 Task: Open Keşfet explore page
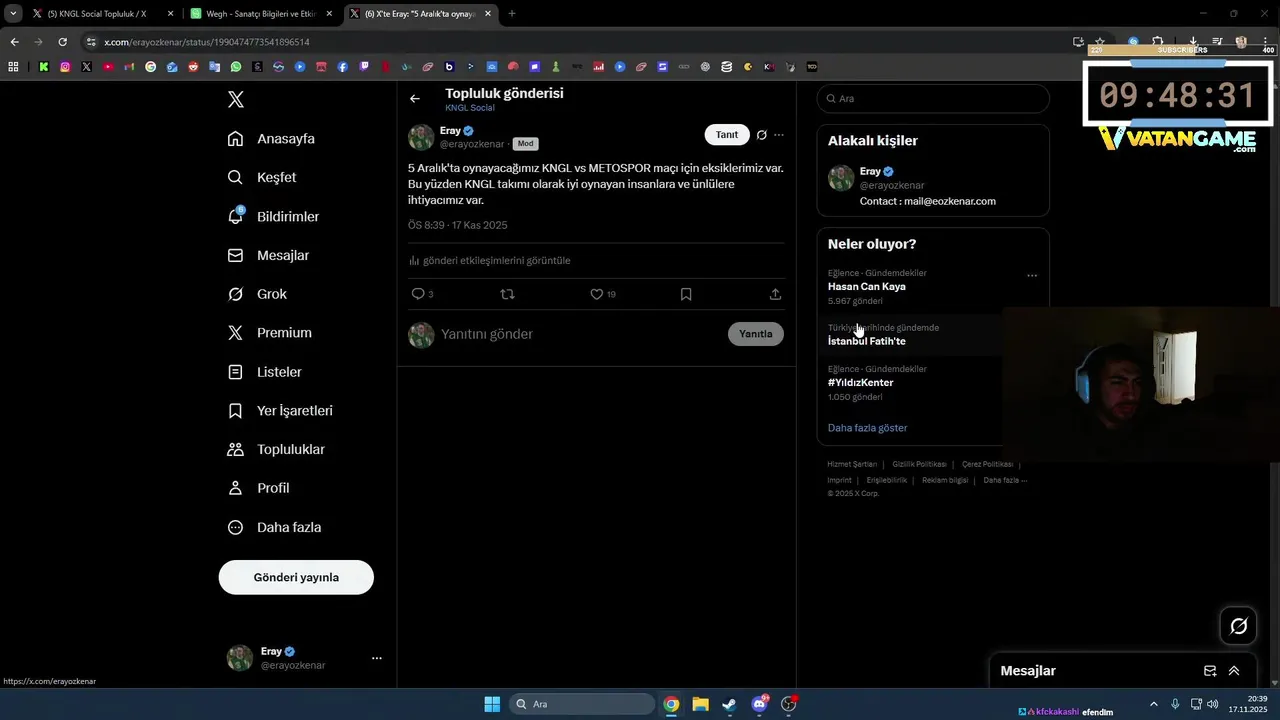point(262,177)
